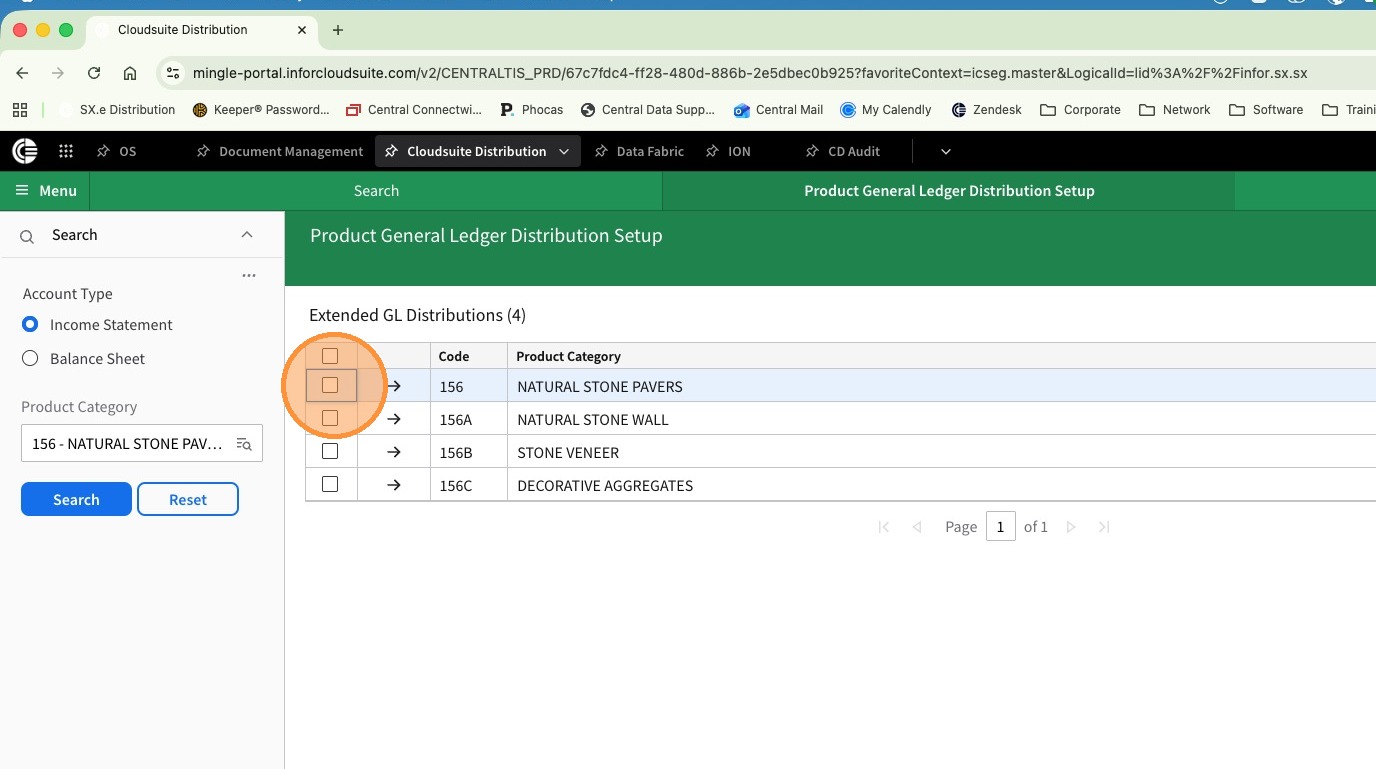Click the Product Category column header
Screen dimensions: 1376x769
point(569,356)
